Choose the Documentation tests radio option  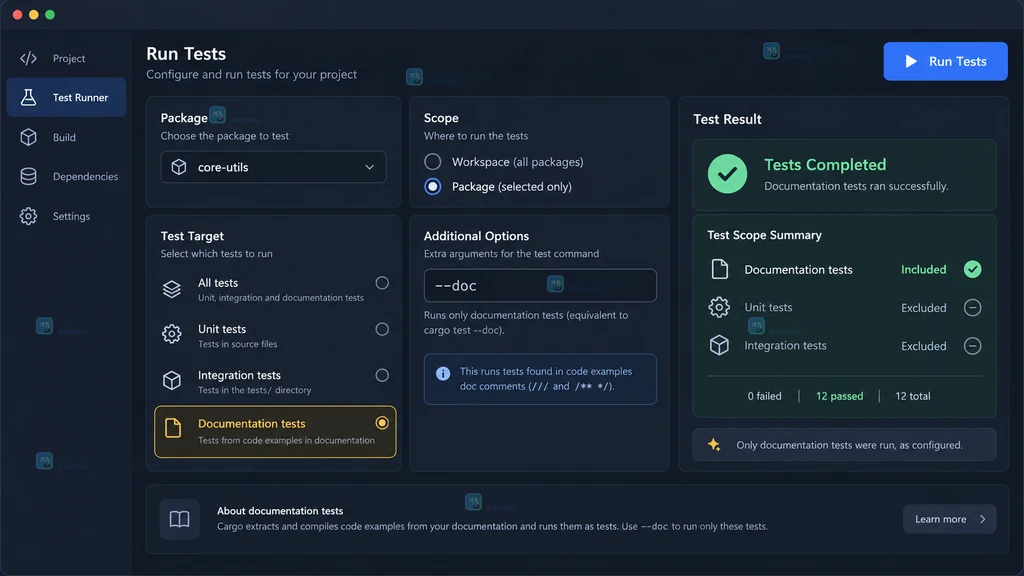coord(382,423)
